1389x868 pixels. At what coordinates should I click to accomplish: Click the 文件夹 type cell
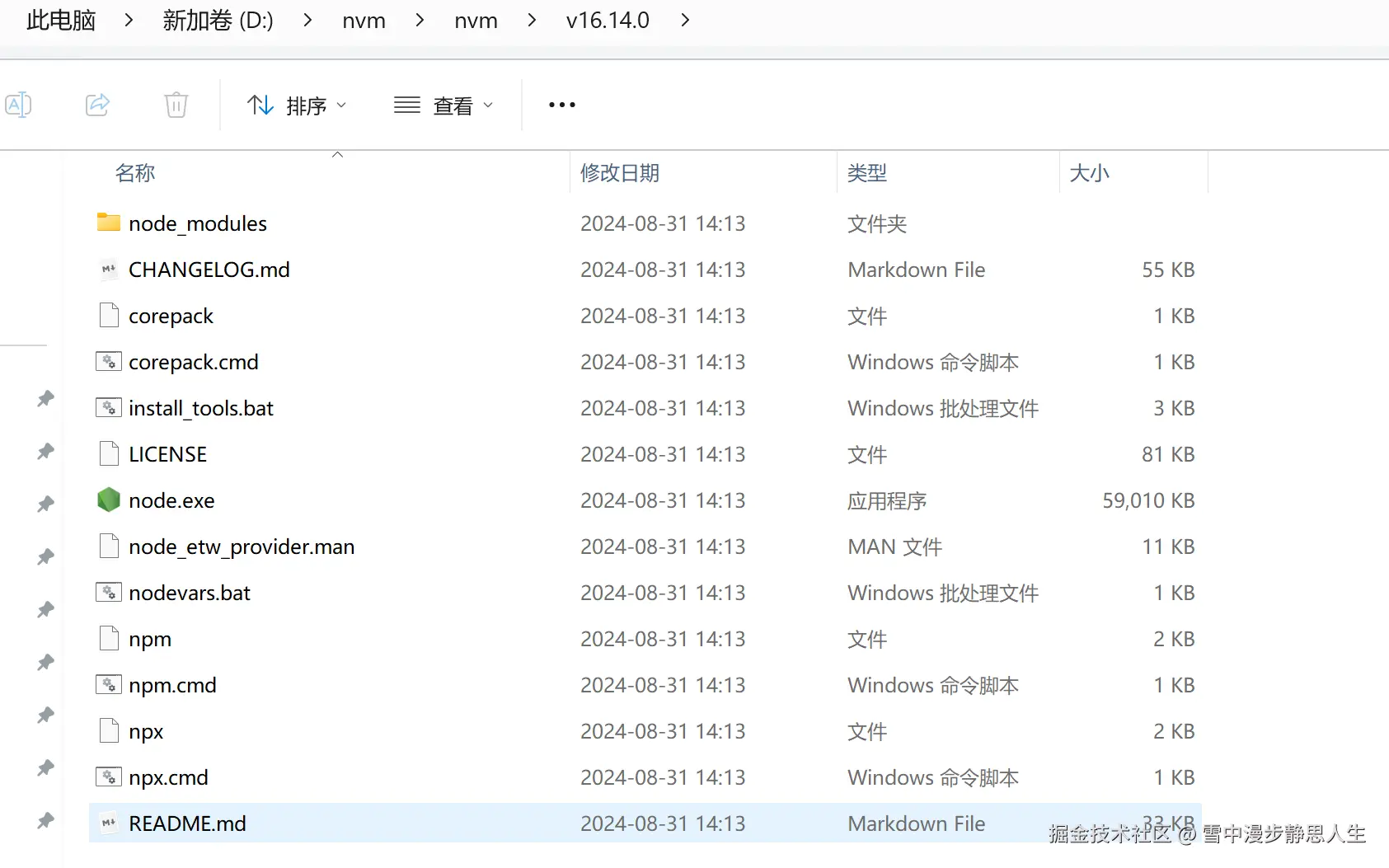[877, 223]
